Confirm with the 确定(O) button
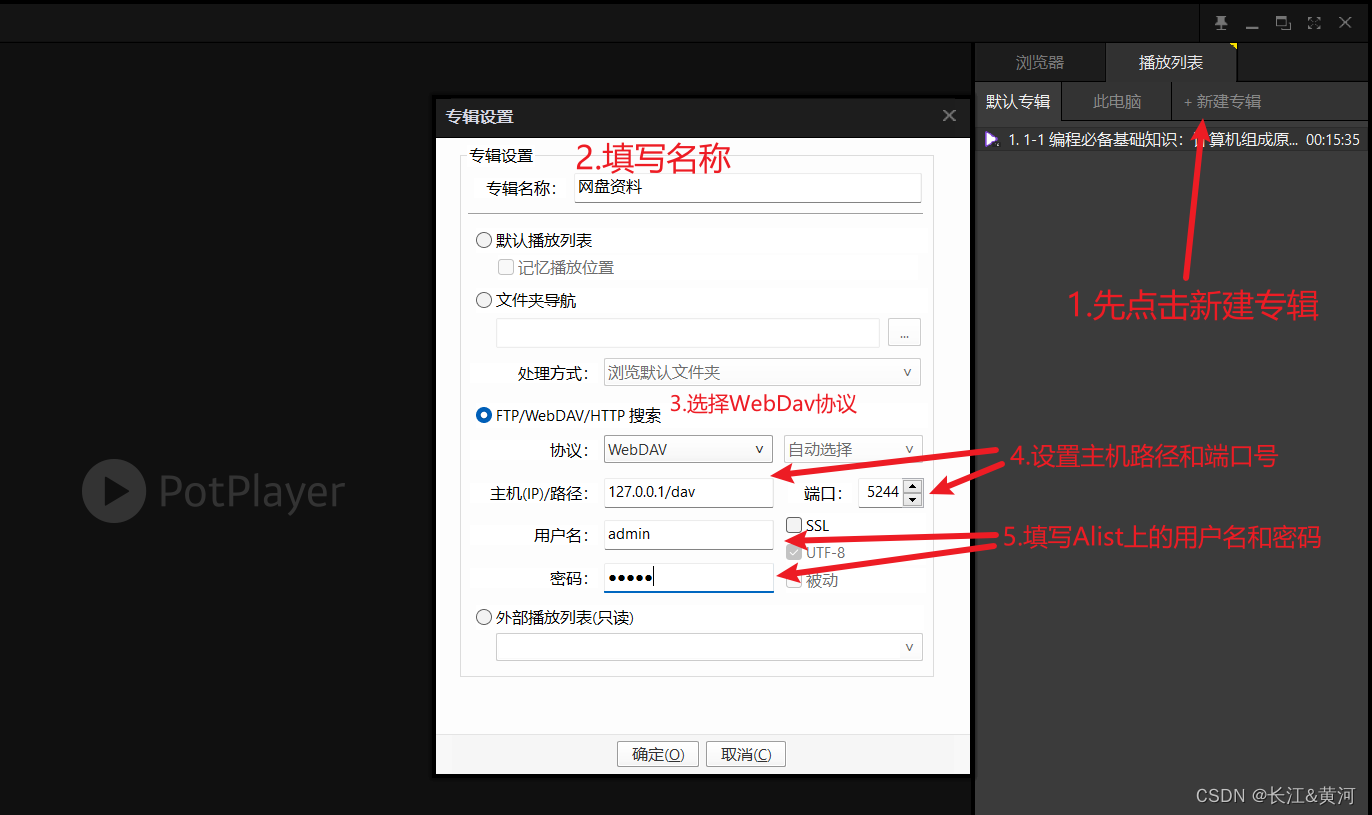Image resolution: width=1372 pixels, height=815 pixels. point(658,754)
